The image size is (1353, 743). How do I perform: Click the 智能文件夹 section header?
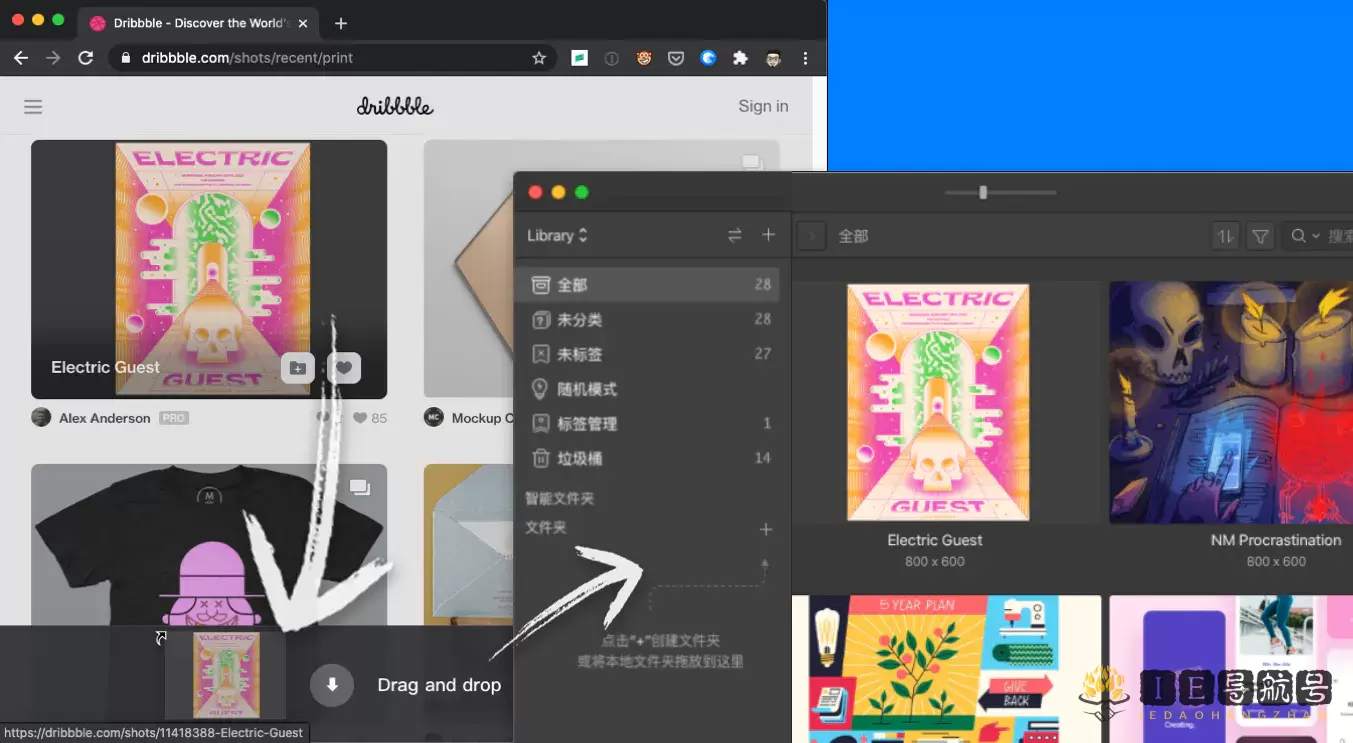click(559, 498)
